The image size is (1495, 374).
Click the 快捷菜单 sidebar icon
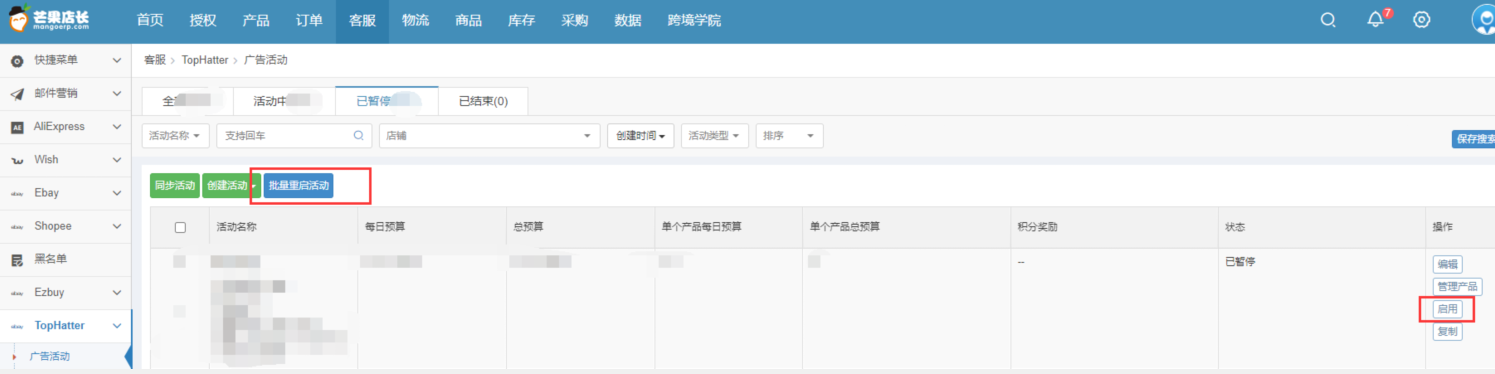tap(17, 61)
